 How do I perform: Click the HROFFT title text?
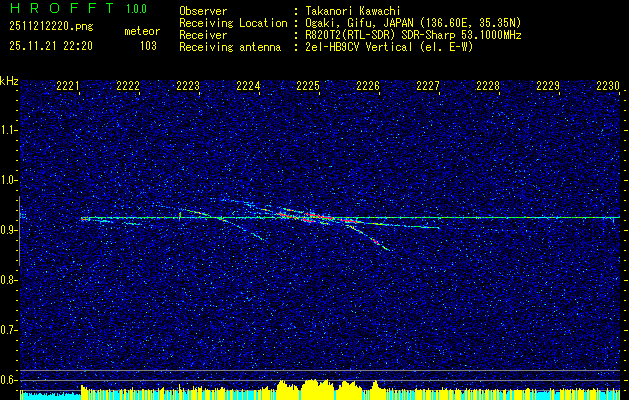point(61,8)
